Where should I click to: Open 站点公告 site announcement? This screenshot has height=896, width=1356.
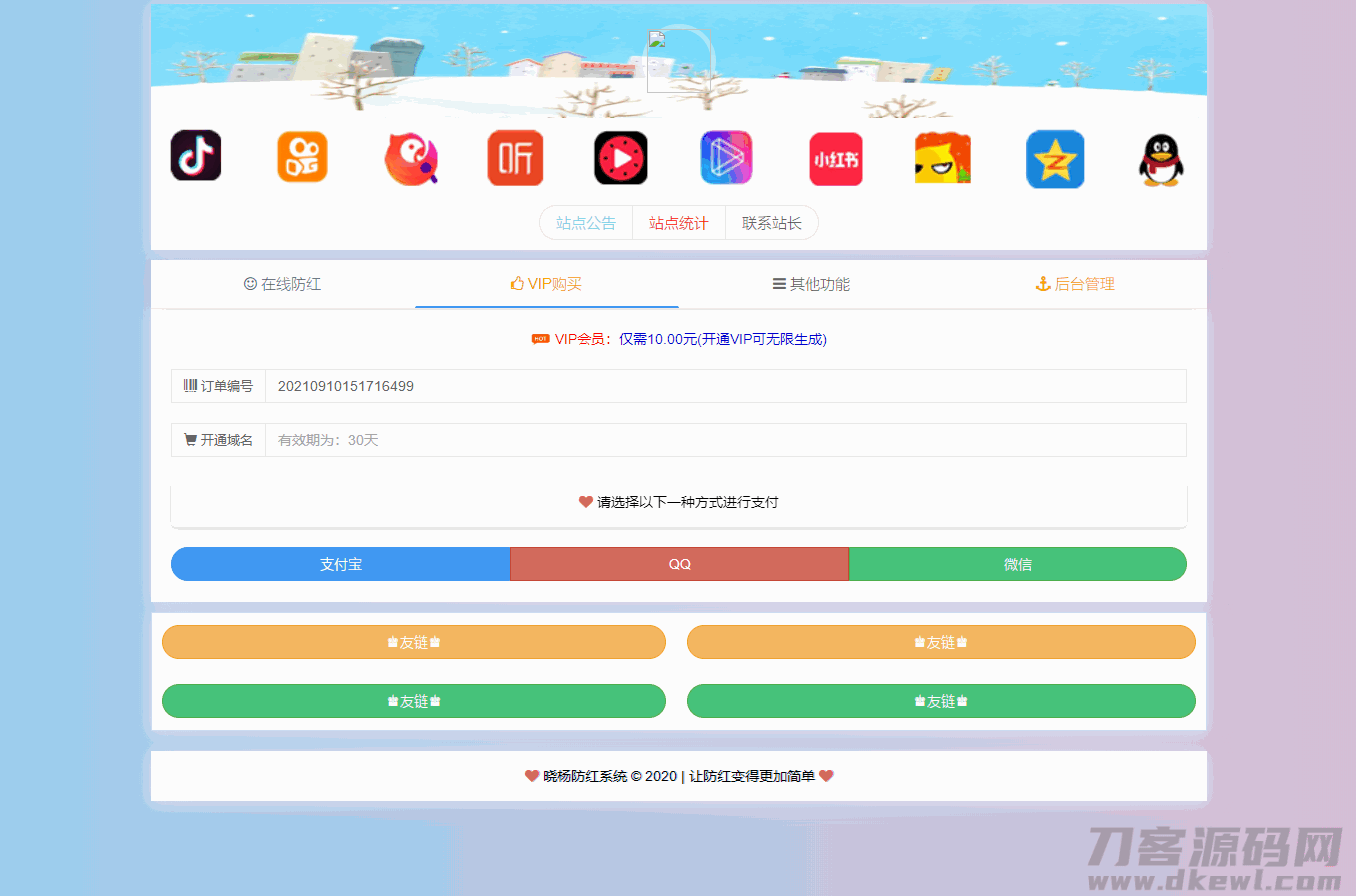click(586, 223)
